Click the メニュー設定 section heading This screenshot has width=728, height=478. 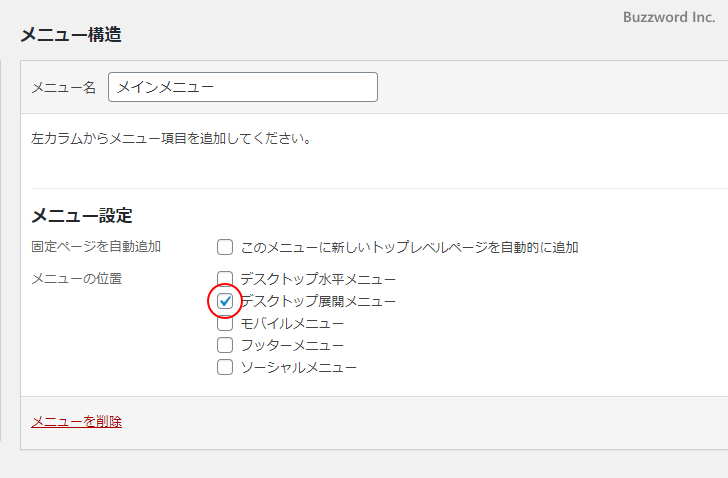click(82, 215)
